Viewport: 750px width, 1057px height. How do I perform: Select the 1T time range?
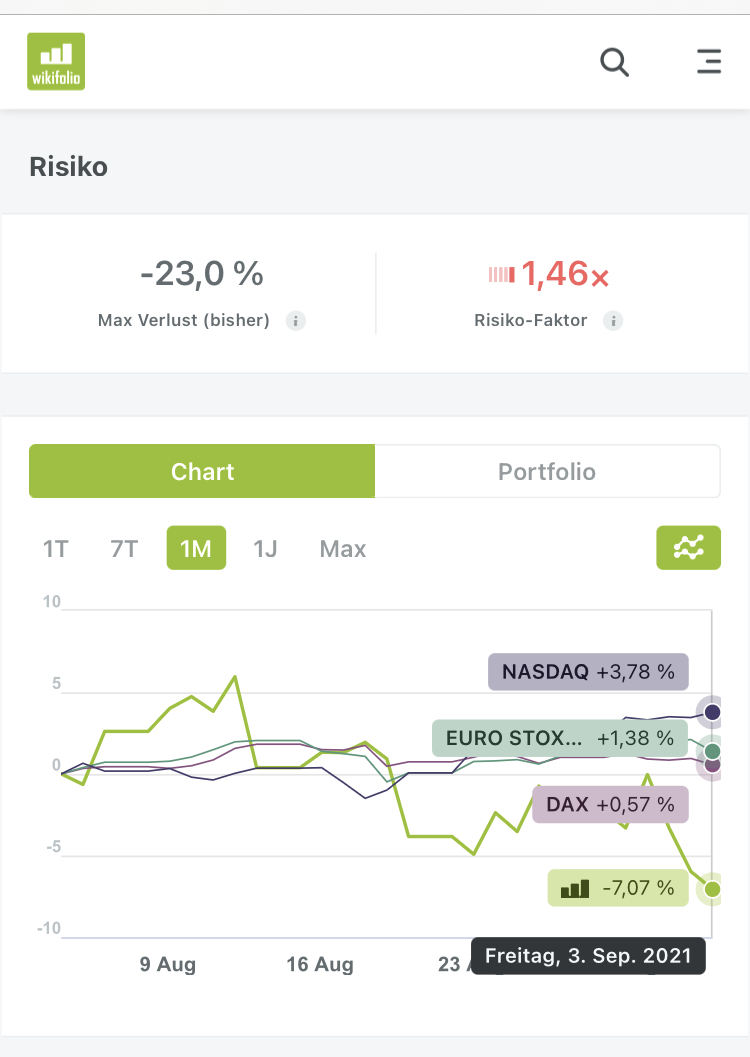56,549
